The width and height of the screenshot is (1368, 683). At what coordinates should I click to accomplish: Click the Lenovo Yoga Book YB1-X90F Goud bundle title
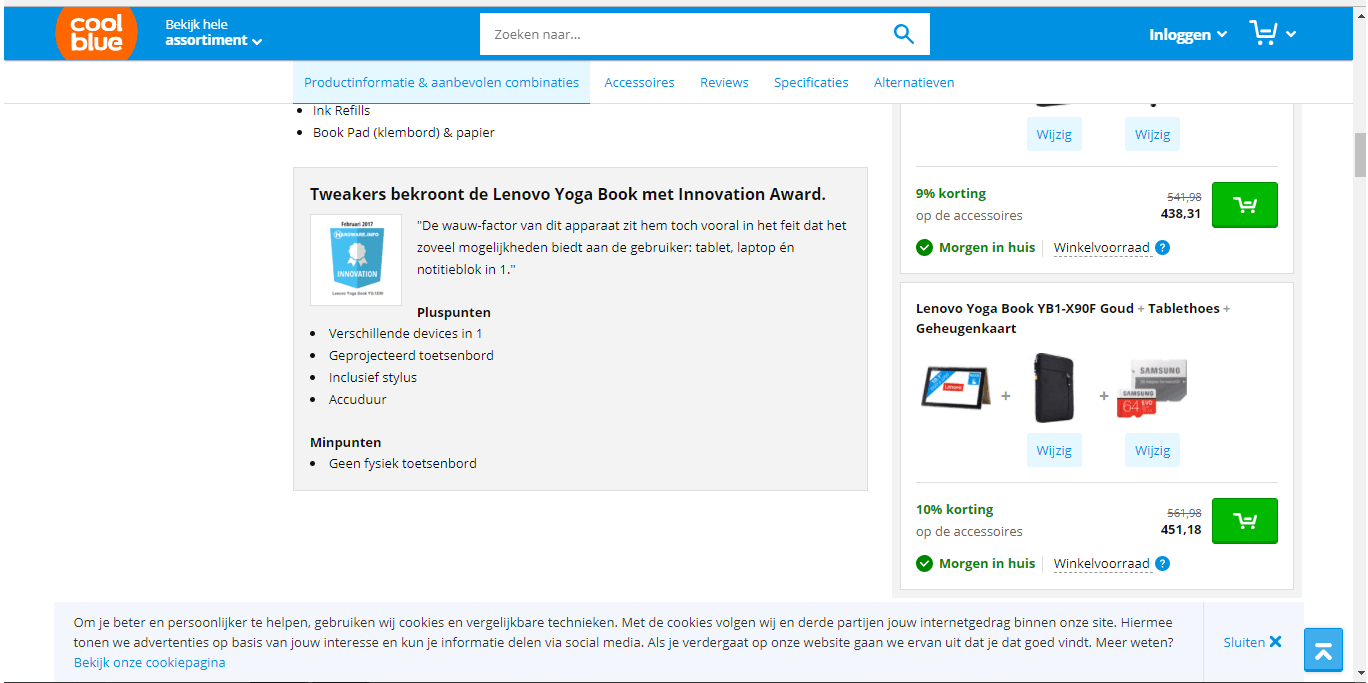[x=1073, y=318]
